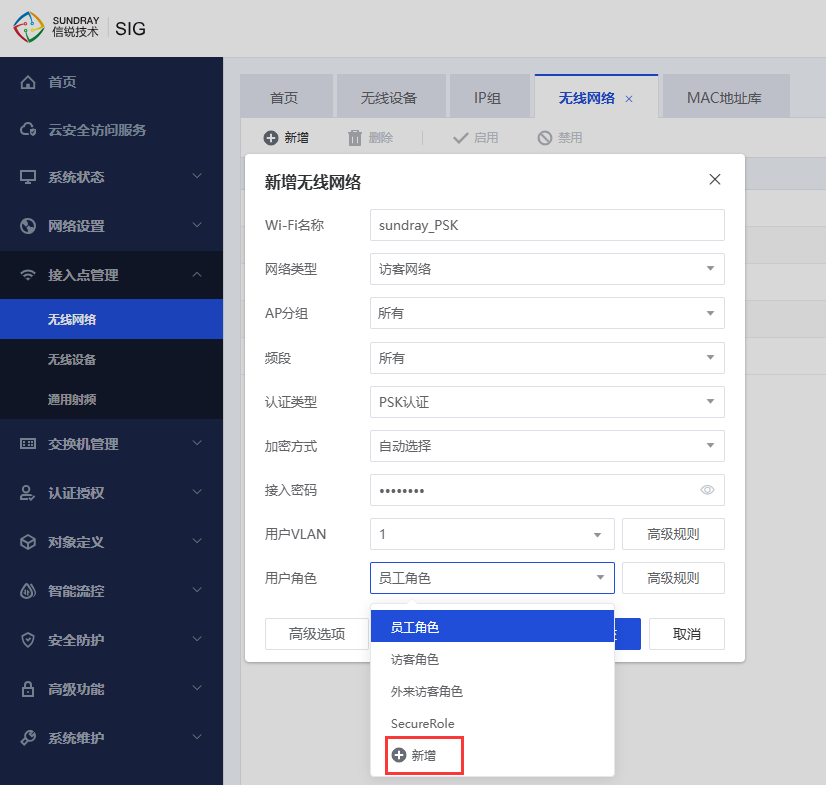826x785 pixels.
Task: Click the 禁用 prohibit icon
Action: click(x=545, y=138)
